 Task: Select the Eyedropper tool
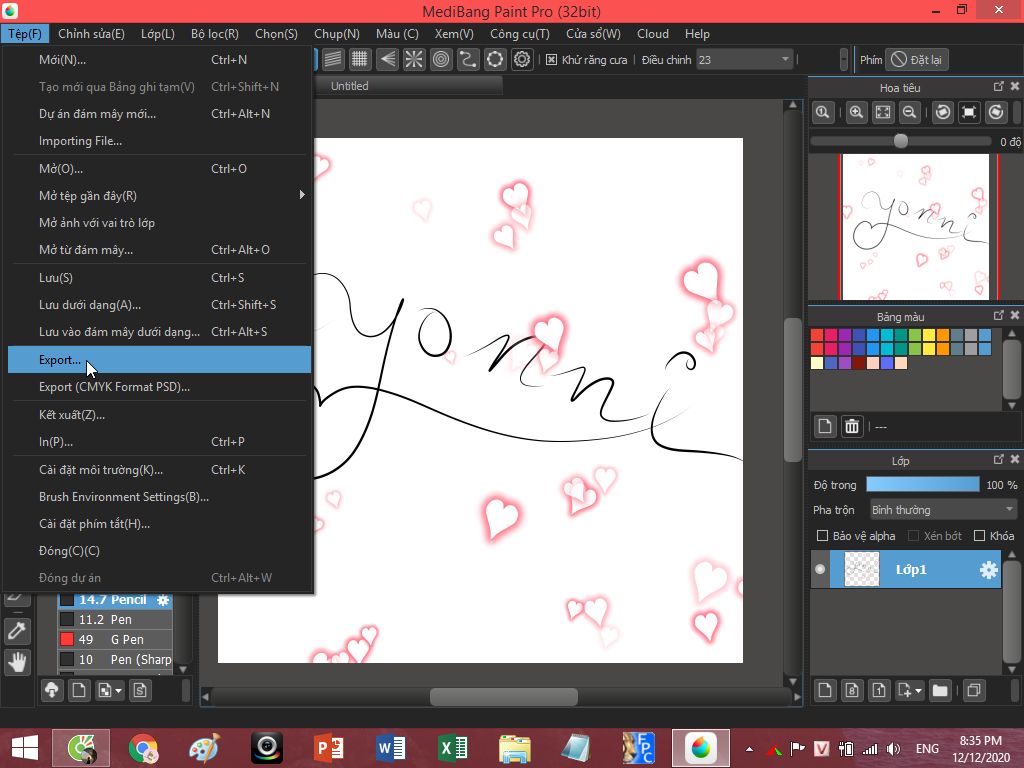[x=17, y=631]
